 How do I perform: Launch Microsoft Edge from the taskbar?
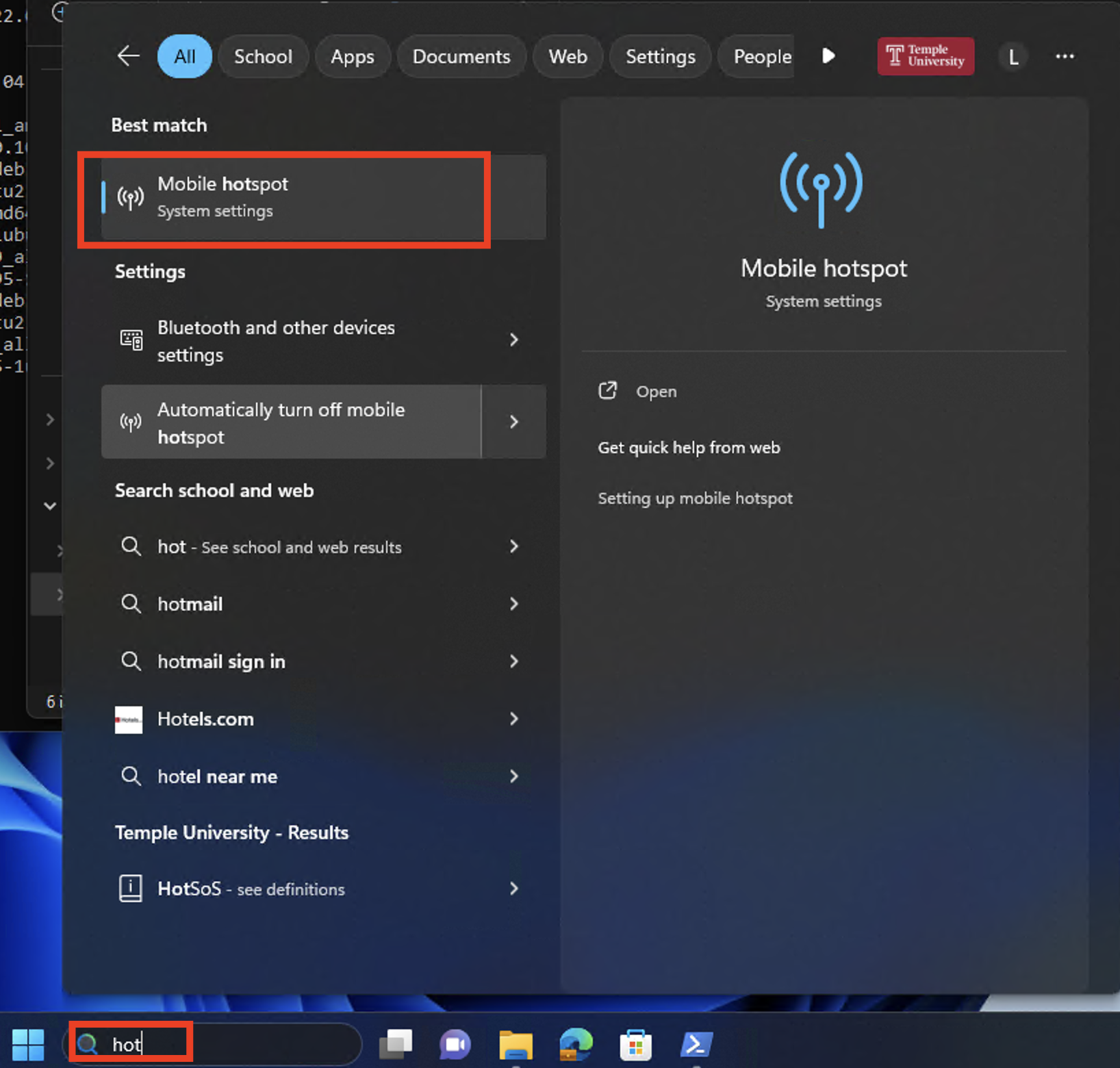point(576,1044)
